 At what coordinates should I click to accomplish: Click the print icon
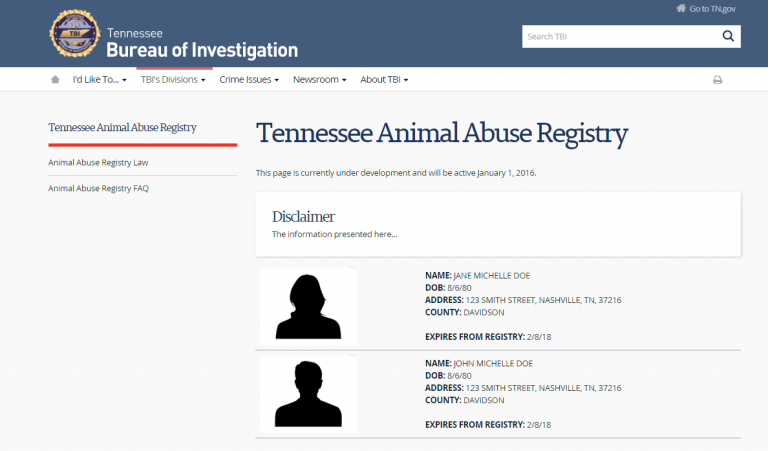717,80
